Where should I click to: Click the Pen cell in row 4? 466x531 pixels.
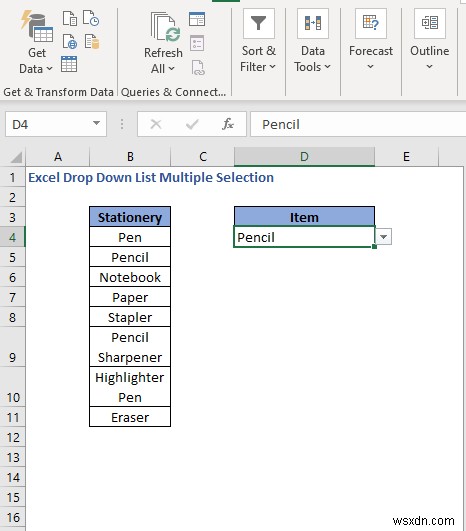(x=130, y=237)
